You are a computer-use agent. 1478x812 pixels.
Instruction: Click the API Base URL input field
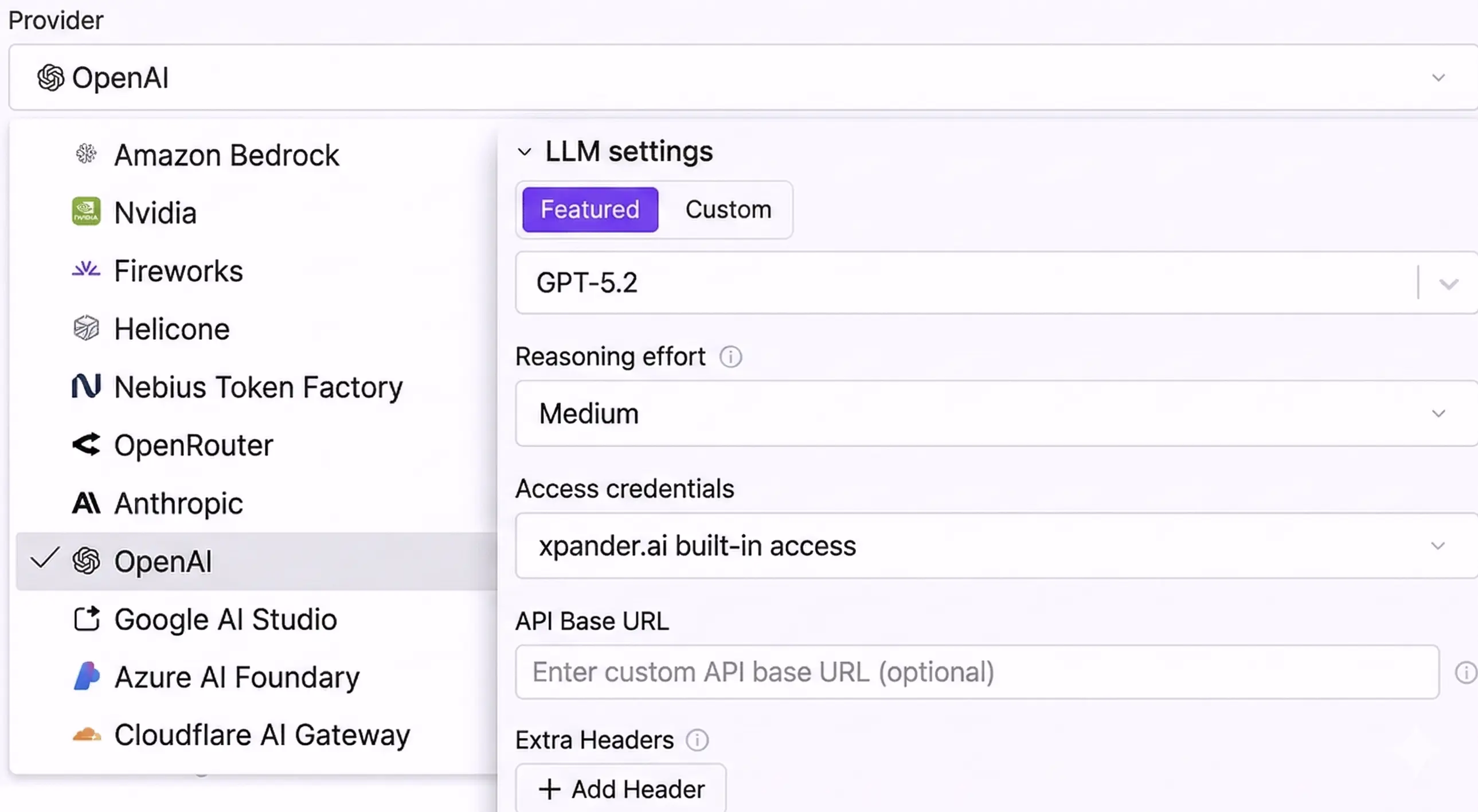click(x=976, y=672)
